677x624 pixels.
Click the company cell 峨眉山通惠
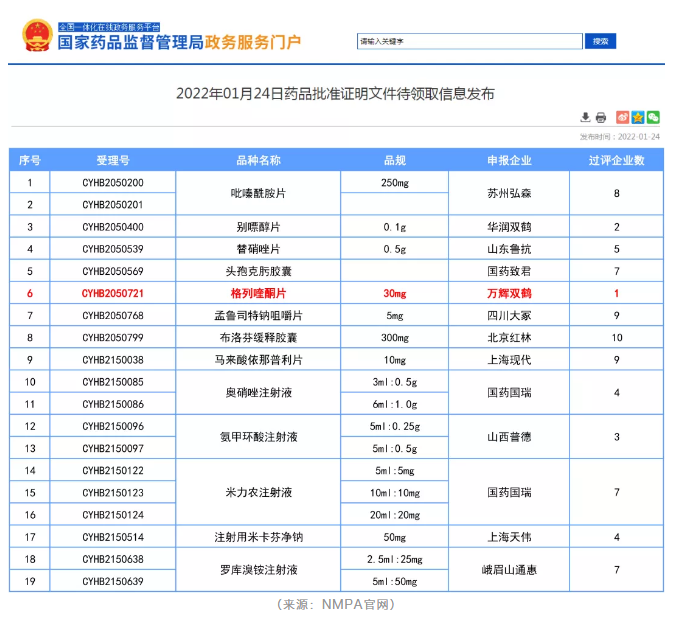click(x=509, y=570)
